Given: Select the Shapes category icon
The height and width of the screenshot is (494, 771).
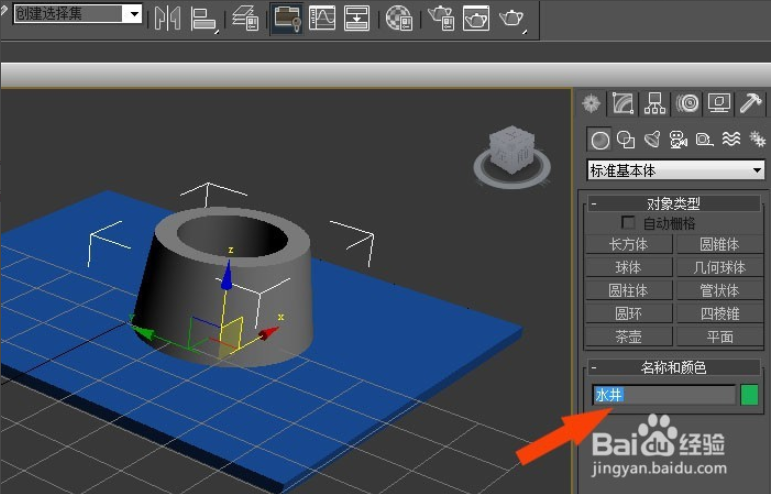Looking at the screenshot, I should pos(625,140).
